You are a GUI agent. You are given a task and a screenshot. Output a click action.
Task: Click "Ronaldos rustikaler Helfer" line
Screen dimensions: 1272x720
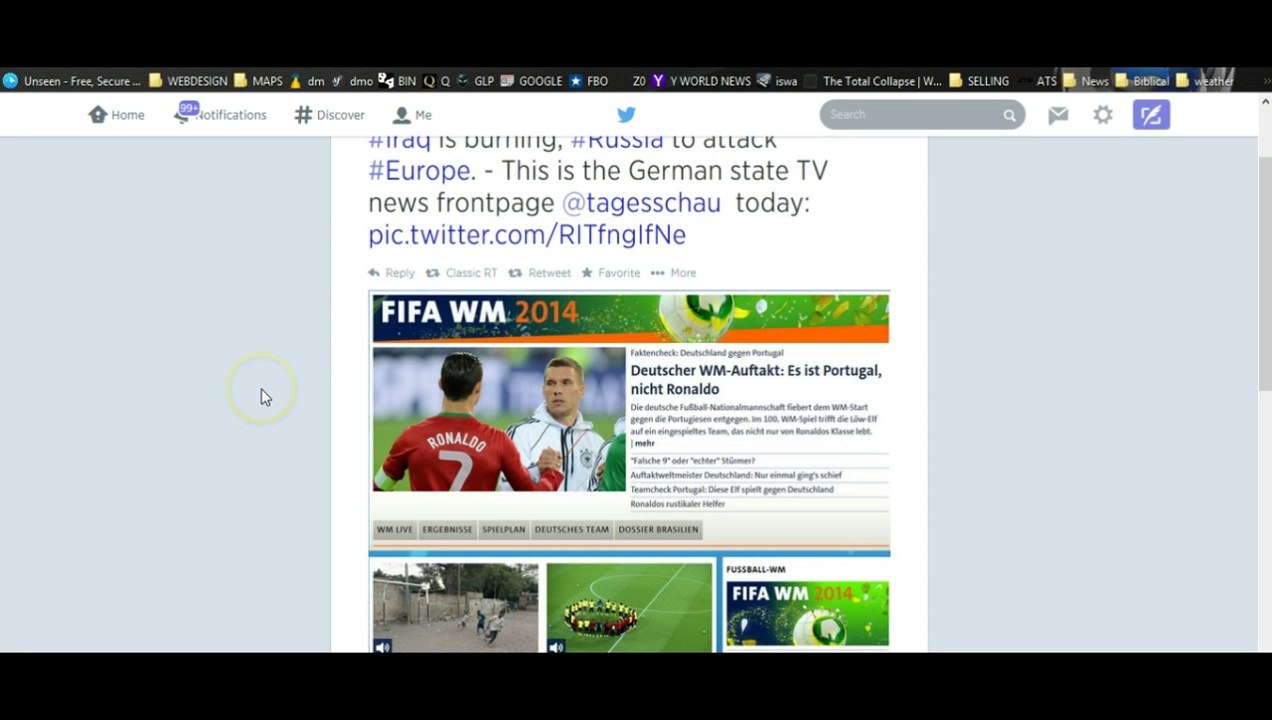click(x=678, y=504)
